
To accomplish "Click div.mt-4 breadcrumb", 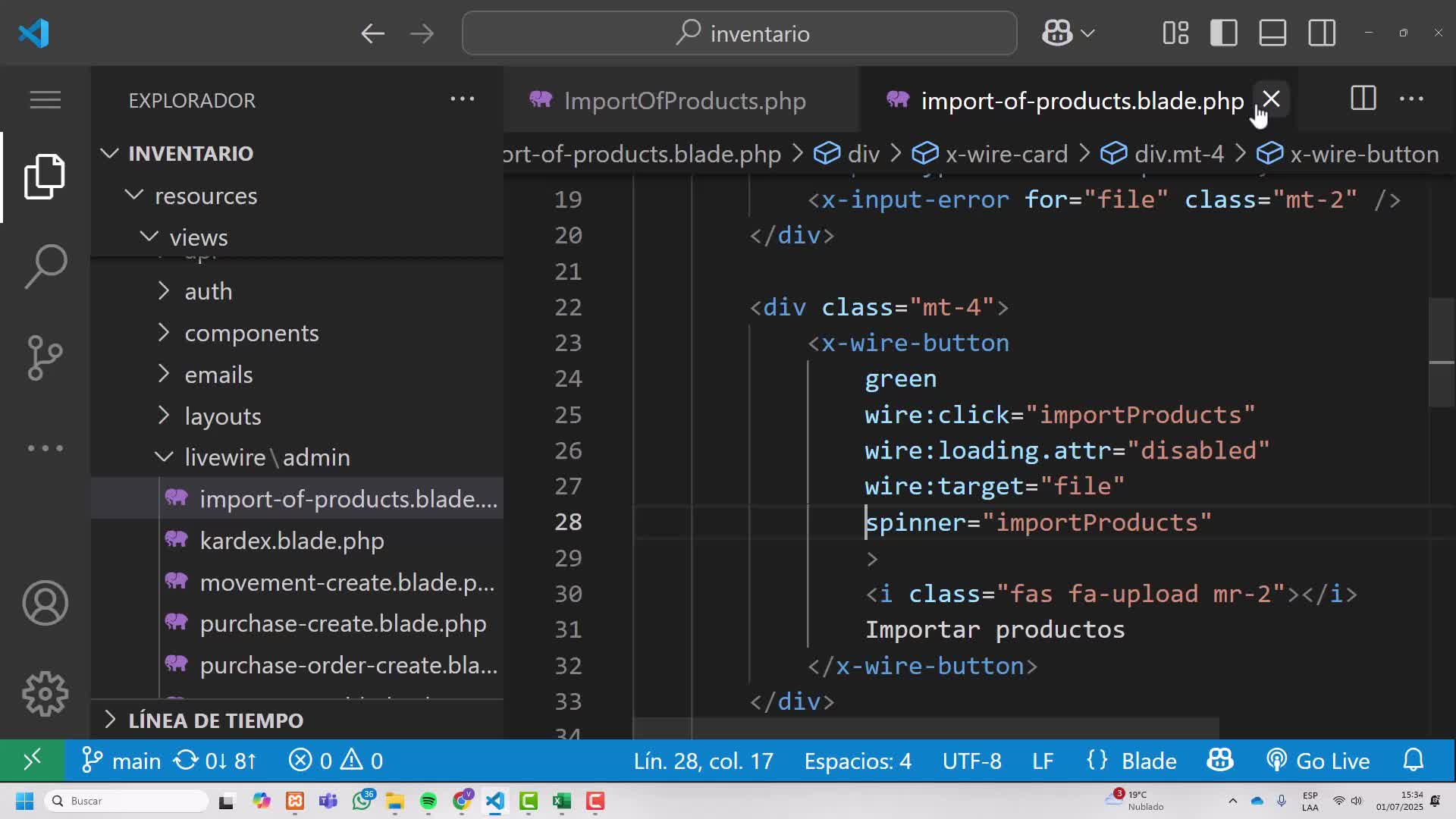I will pyautogui.click(x=1162, y=154).
